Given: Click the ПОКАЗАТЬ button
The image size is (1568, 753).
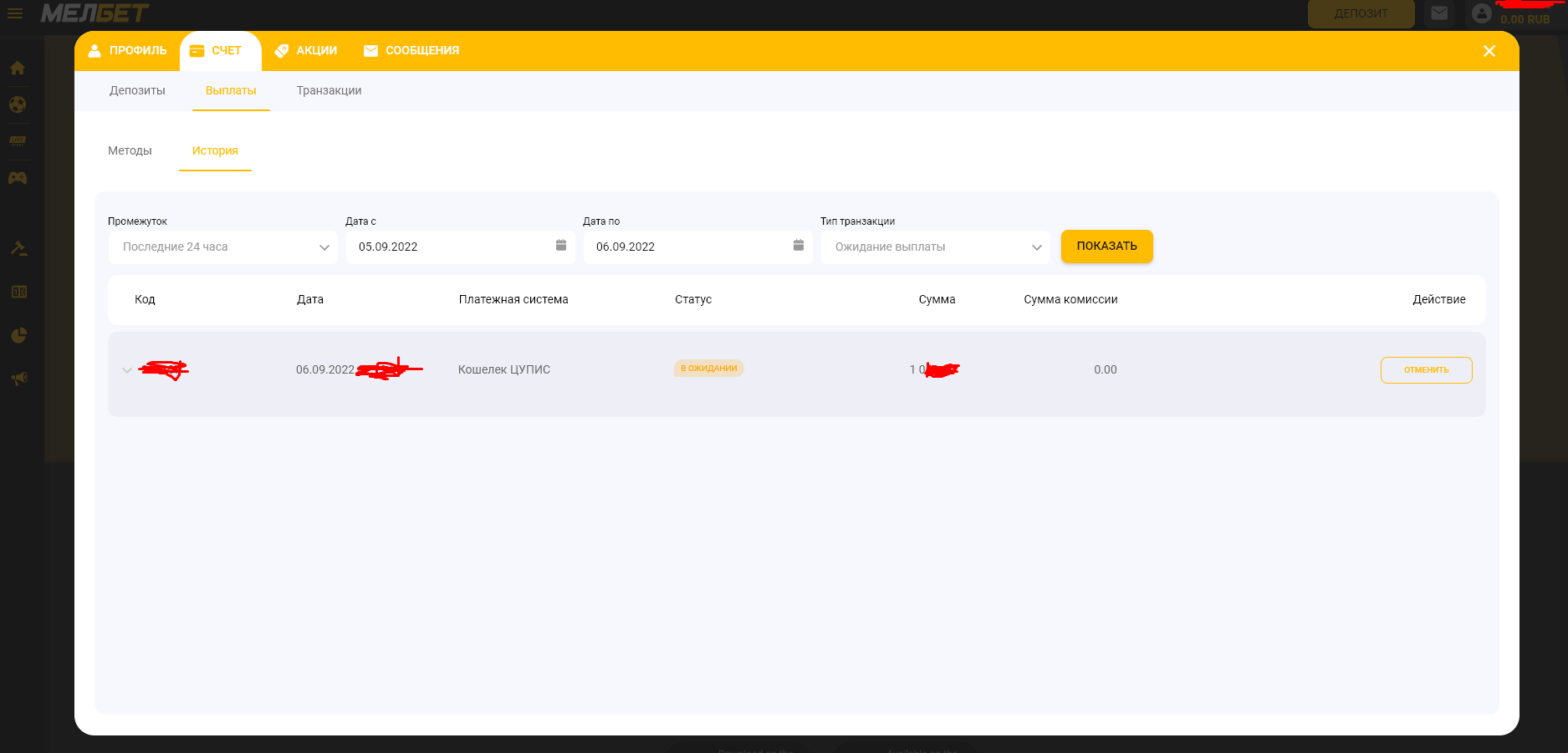Looking at the screenshot, I should tap(1107, 247).
